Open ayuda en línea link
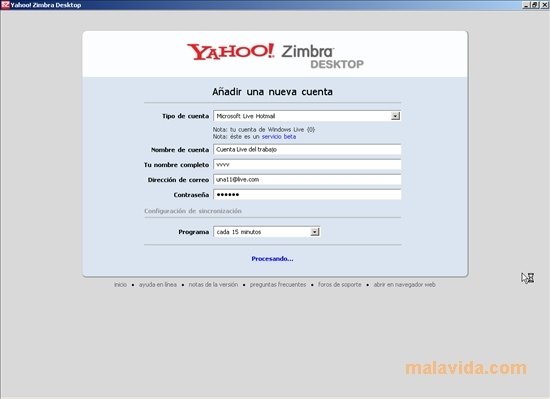The image size is (550, 399). coord(158,285)
